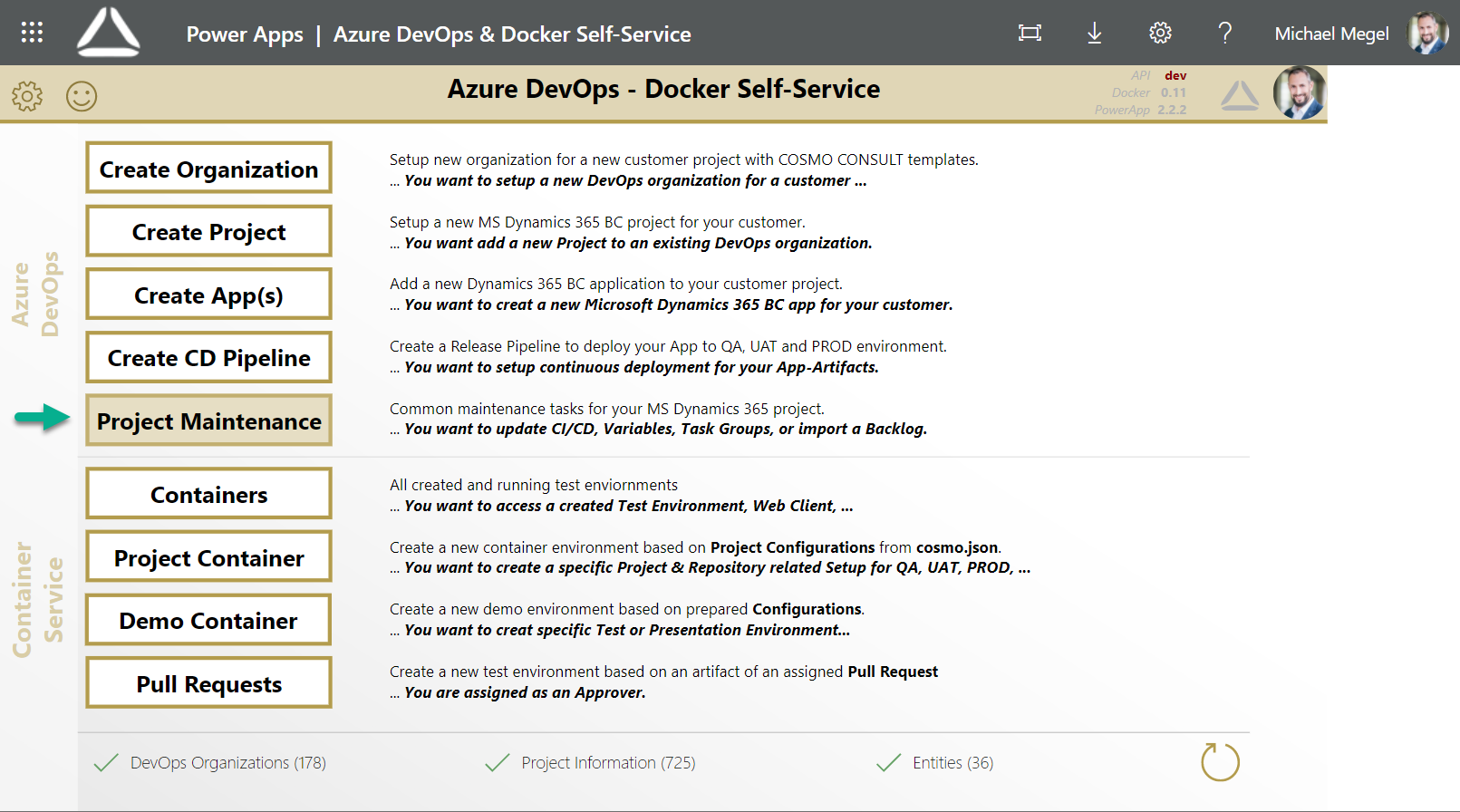The height and width of the screenshot is (812, 1460).
Task: Click the DevOps Organizations (178) status
Action: pyautogui.click(x=228, y=763)
